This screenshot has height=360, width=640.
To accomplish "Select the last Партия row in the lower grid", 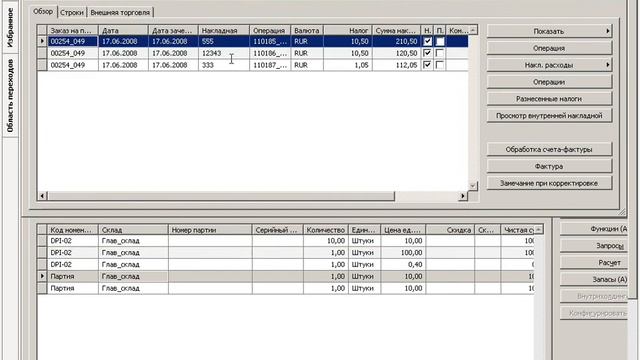I will (x=286, y=288).
